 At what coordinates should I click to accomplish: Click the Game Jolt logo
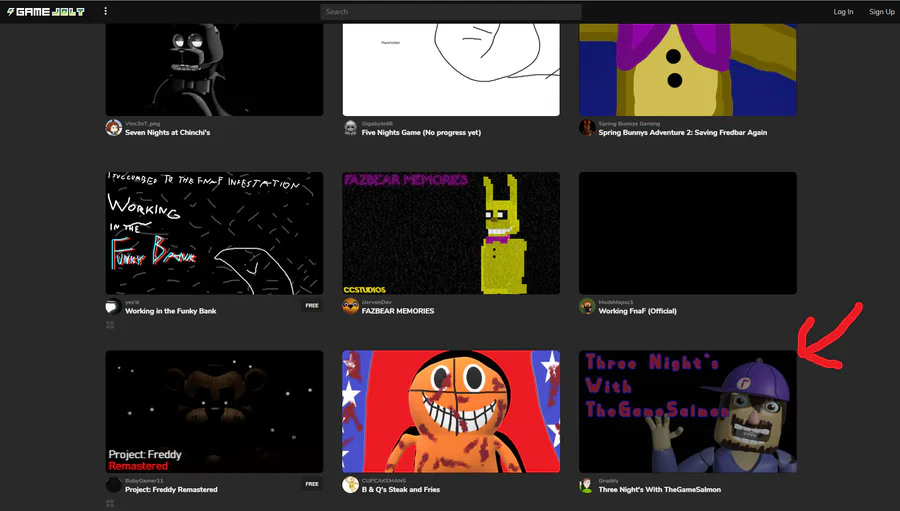pyautogui.click(x=45, y=11)
